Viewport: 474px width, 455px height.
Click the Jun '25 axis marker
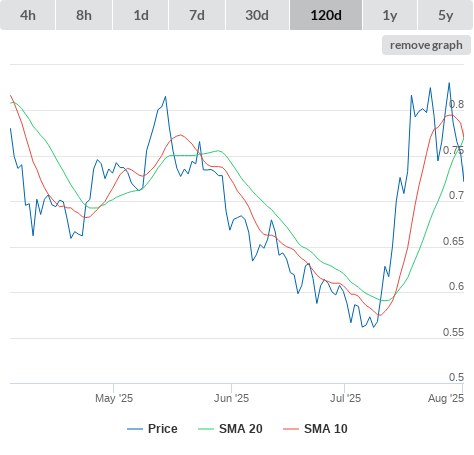click(231, 398)
